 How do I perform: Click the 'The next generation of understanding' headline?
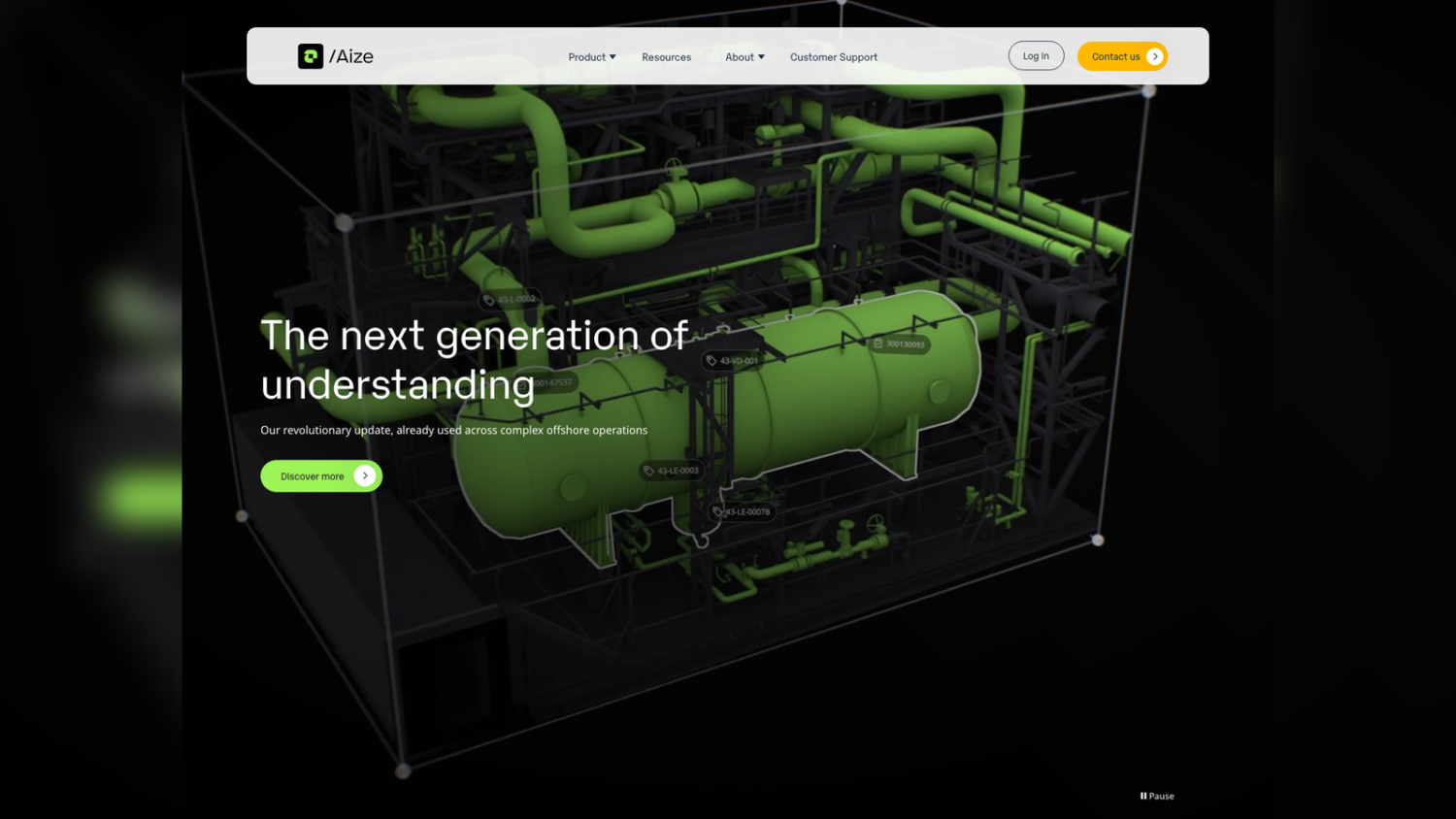475,360
